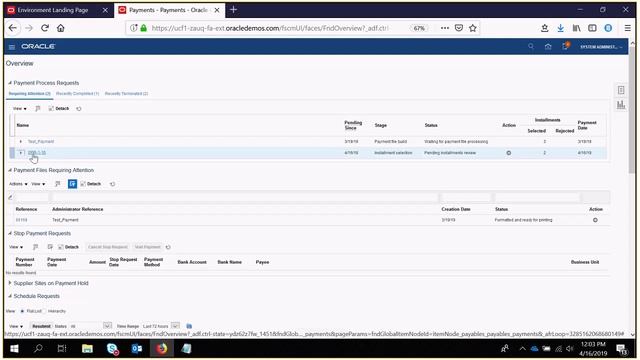Click freeze icon in Payment Process Requests toolbar

tap(38, 109)
